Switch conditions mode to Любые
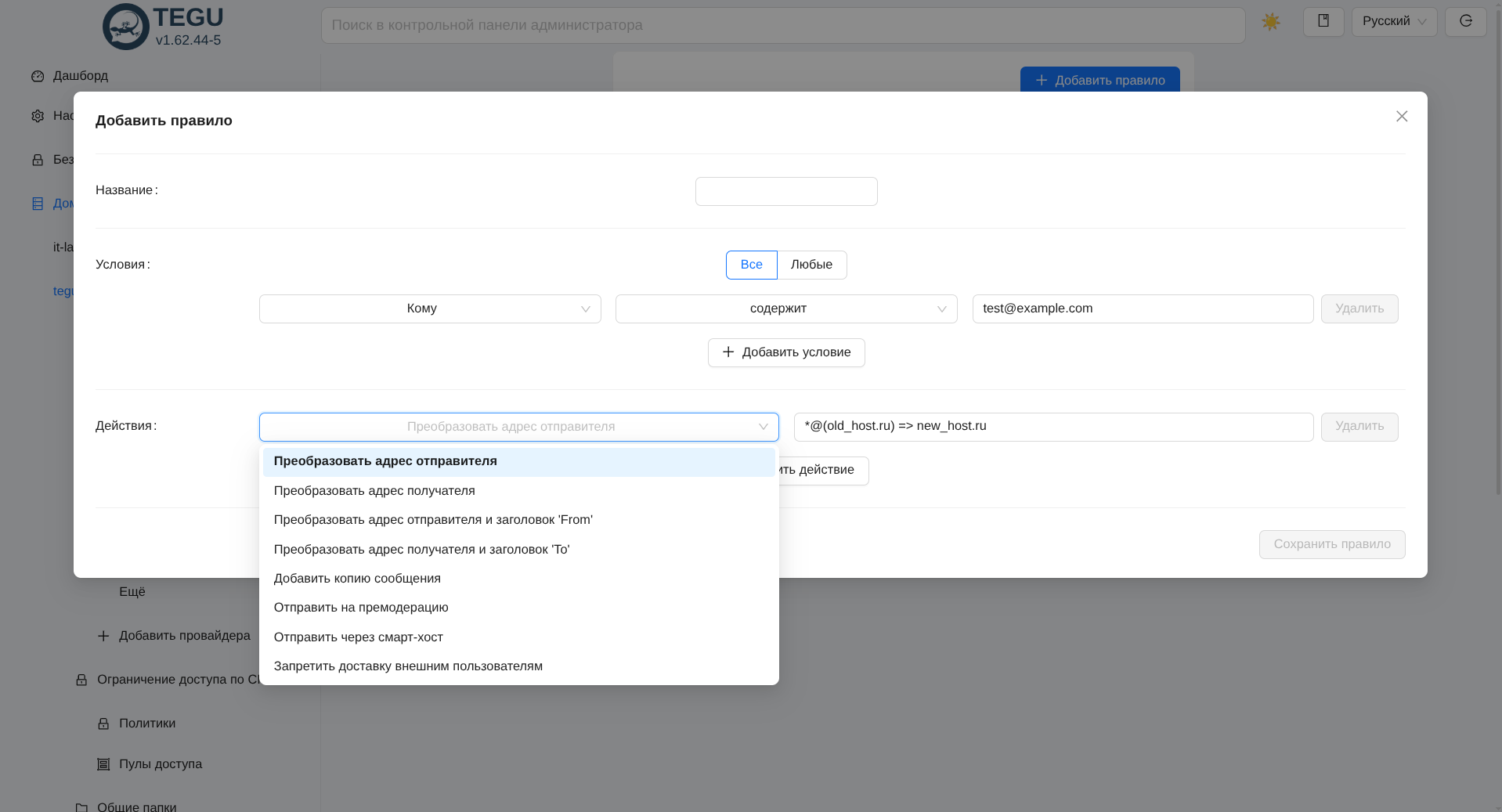Screen dimensions: 1502x812 (x=811, y=265)
